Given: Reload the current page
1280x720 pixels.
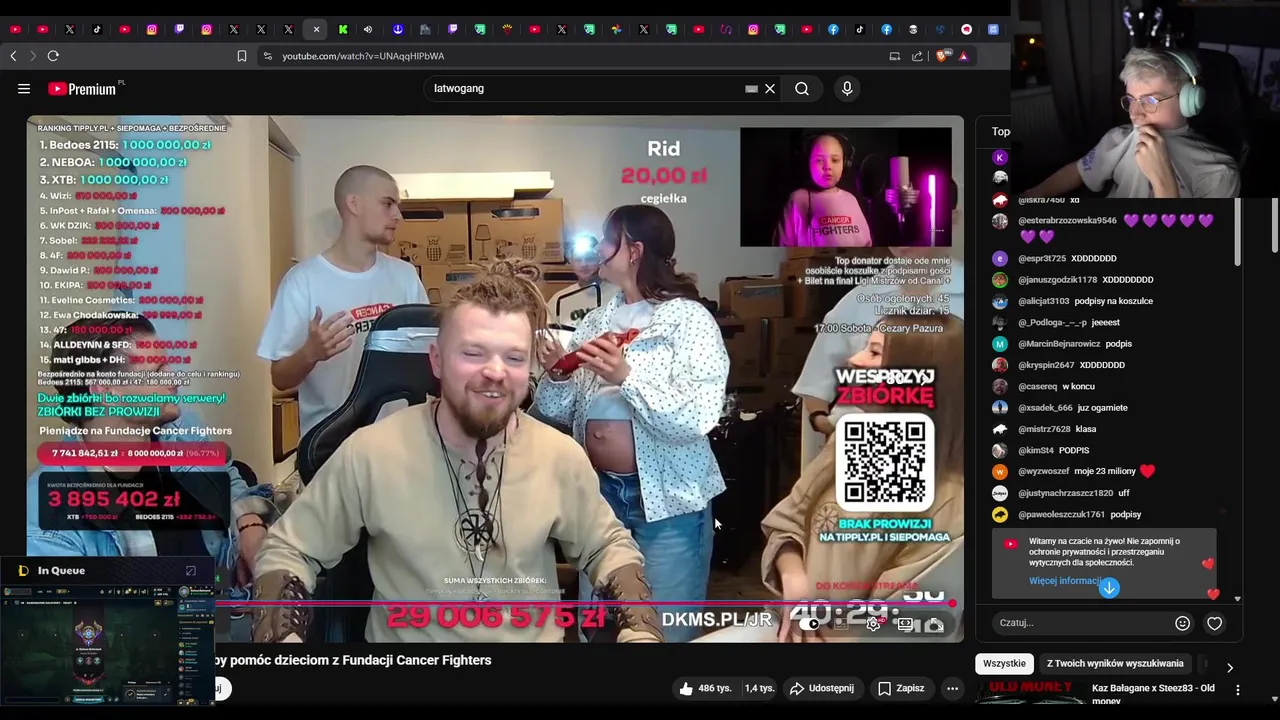Looking at the screenshot, I should (53, 56).
